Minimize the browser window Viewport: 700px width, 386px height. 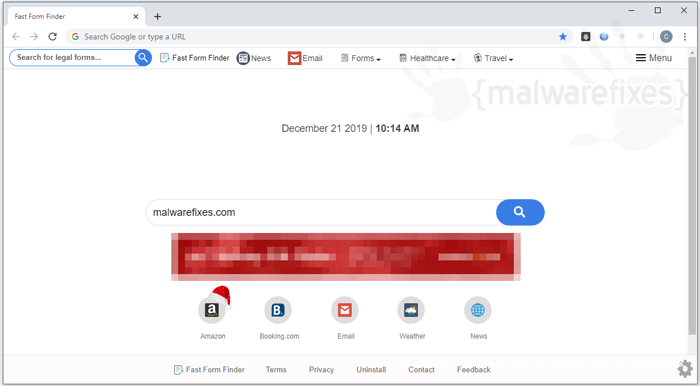tap(632, 10)
